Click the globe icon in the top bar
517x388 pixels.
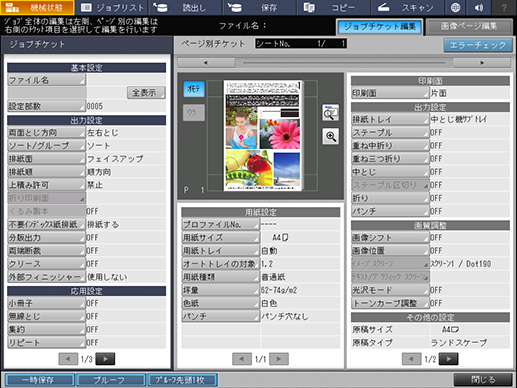455,7
